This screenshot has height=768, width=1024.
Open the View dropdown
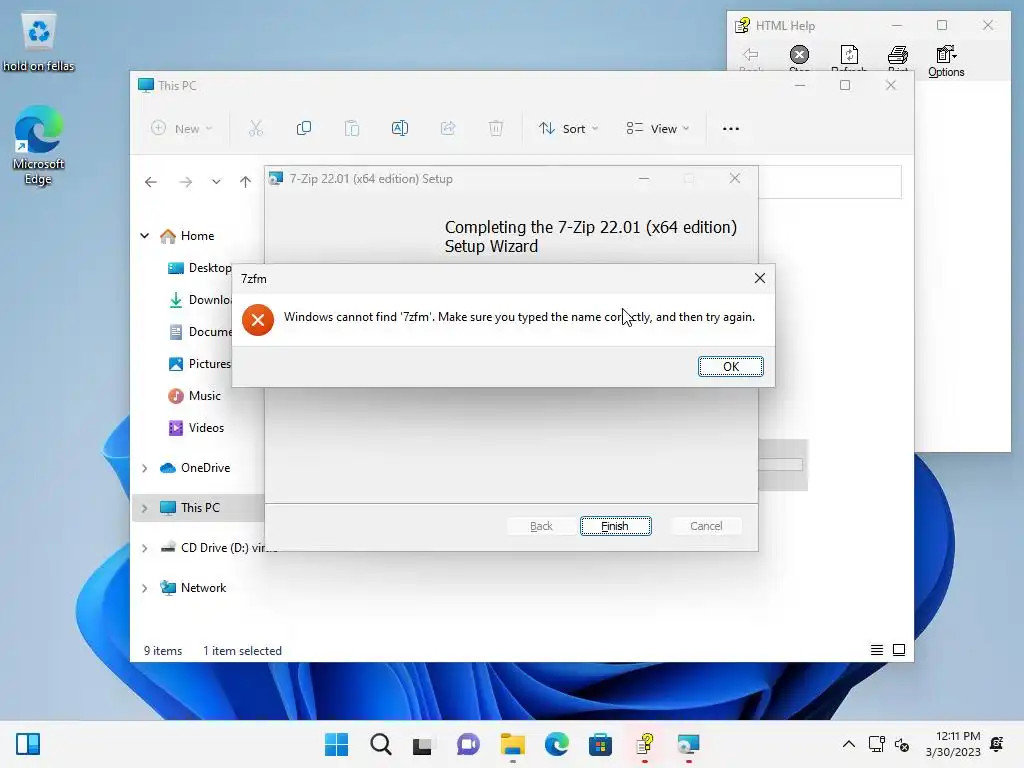point(658,129)
